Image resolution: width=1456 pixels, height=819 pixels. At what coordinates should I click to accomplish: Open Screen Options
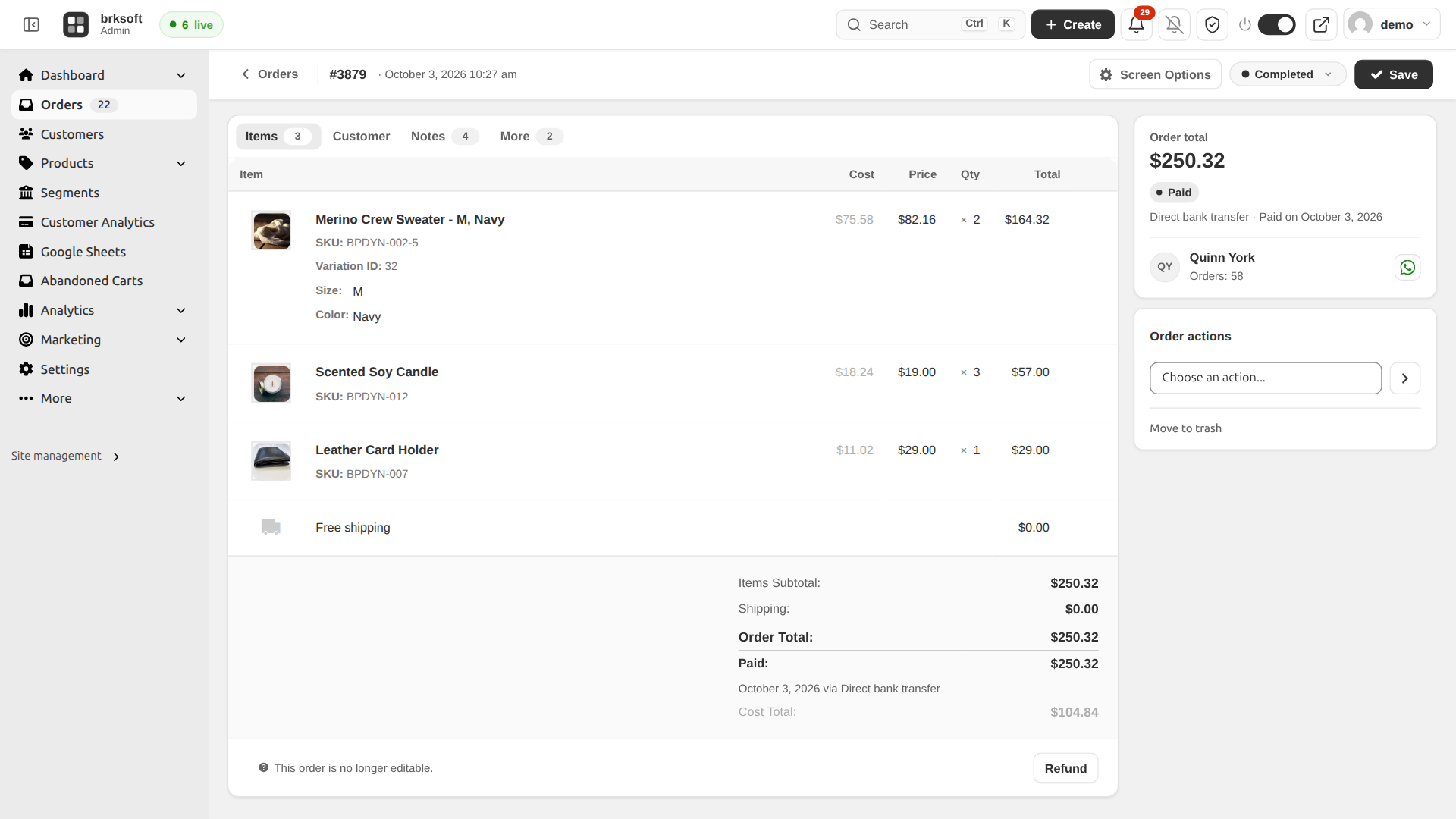coord(1155,74)
